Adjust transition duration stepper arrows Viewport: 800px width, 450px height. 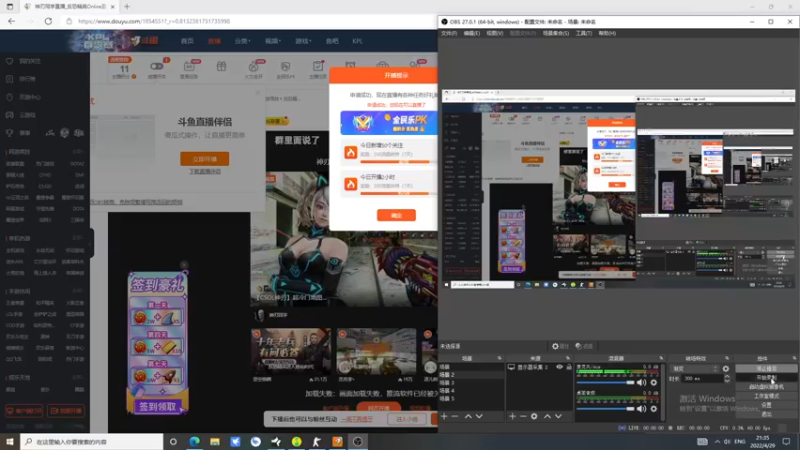[727, 379]
